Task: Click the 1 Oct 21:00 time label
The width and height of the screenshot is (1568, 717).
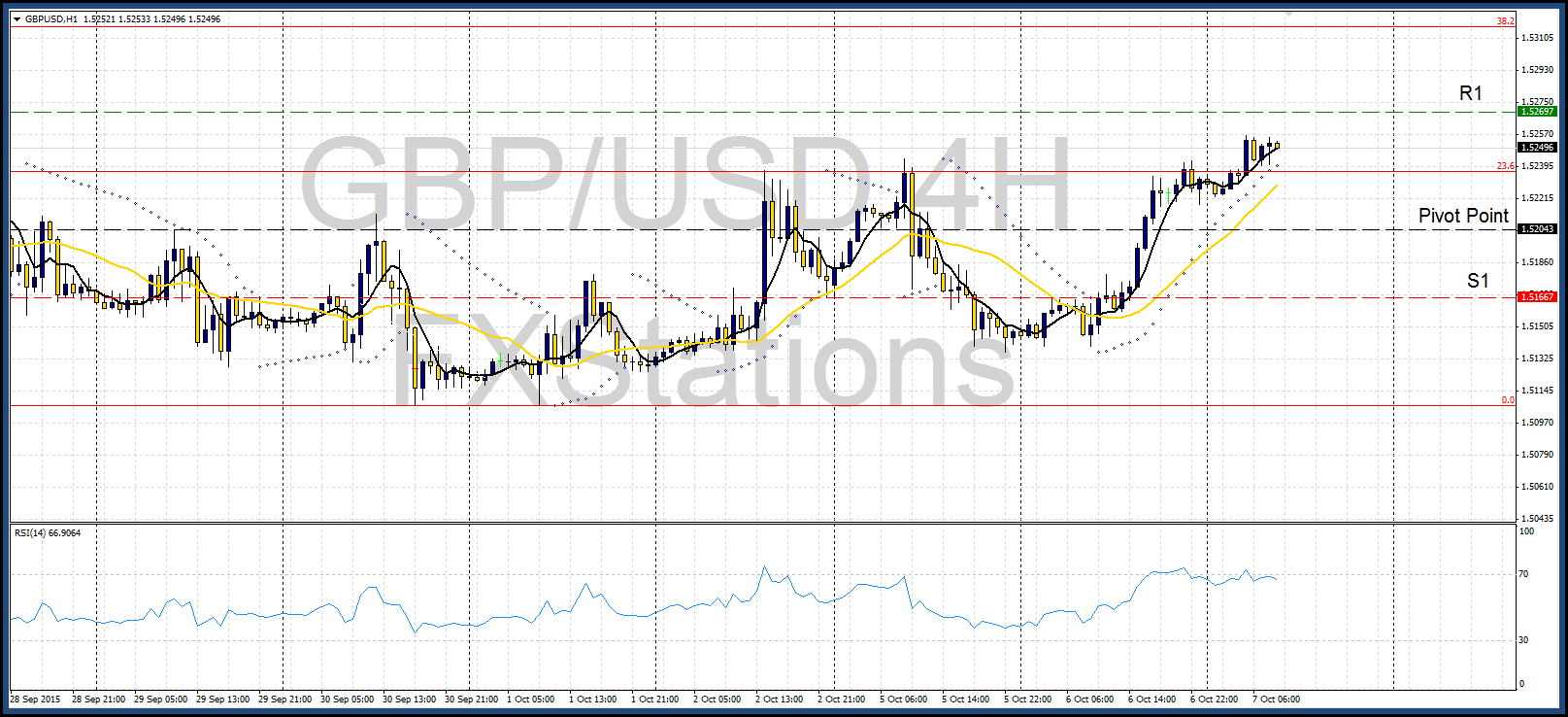Action: 655,700
